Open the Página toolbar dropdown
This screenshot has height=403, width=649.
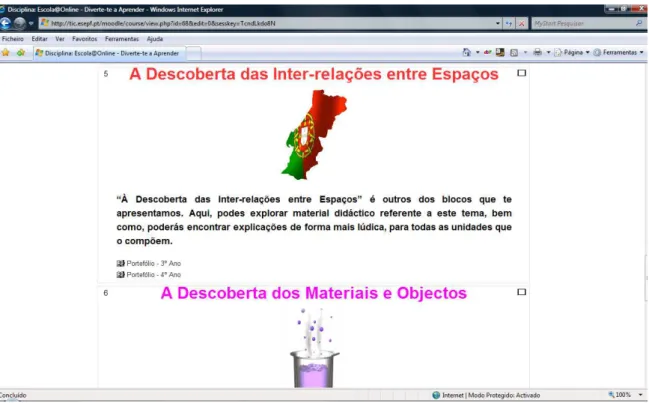pyautogui.click(x=572, y=53)
